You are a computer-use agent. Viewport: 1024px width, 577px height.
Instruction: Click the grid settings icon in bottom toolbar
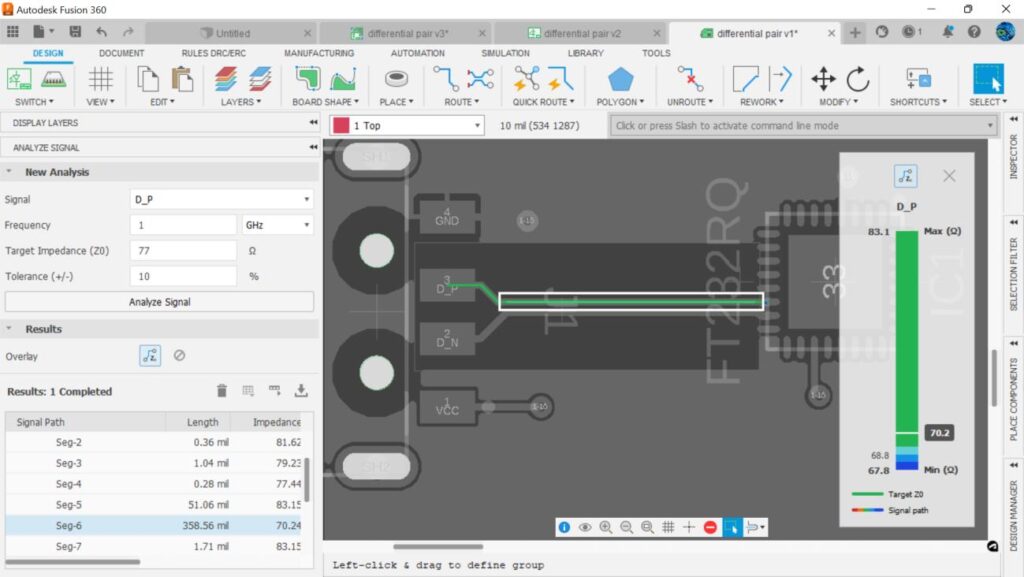click(668, 527)
